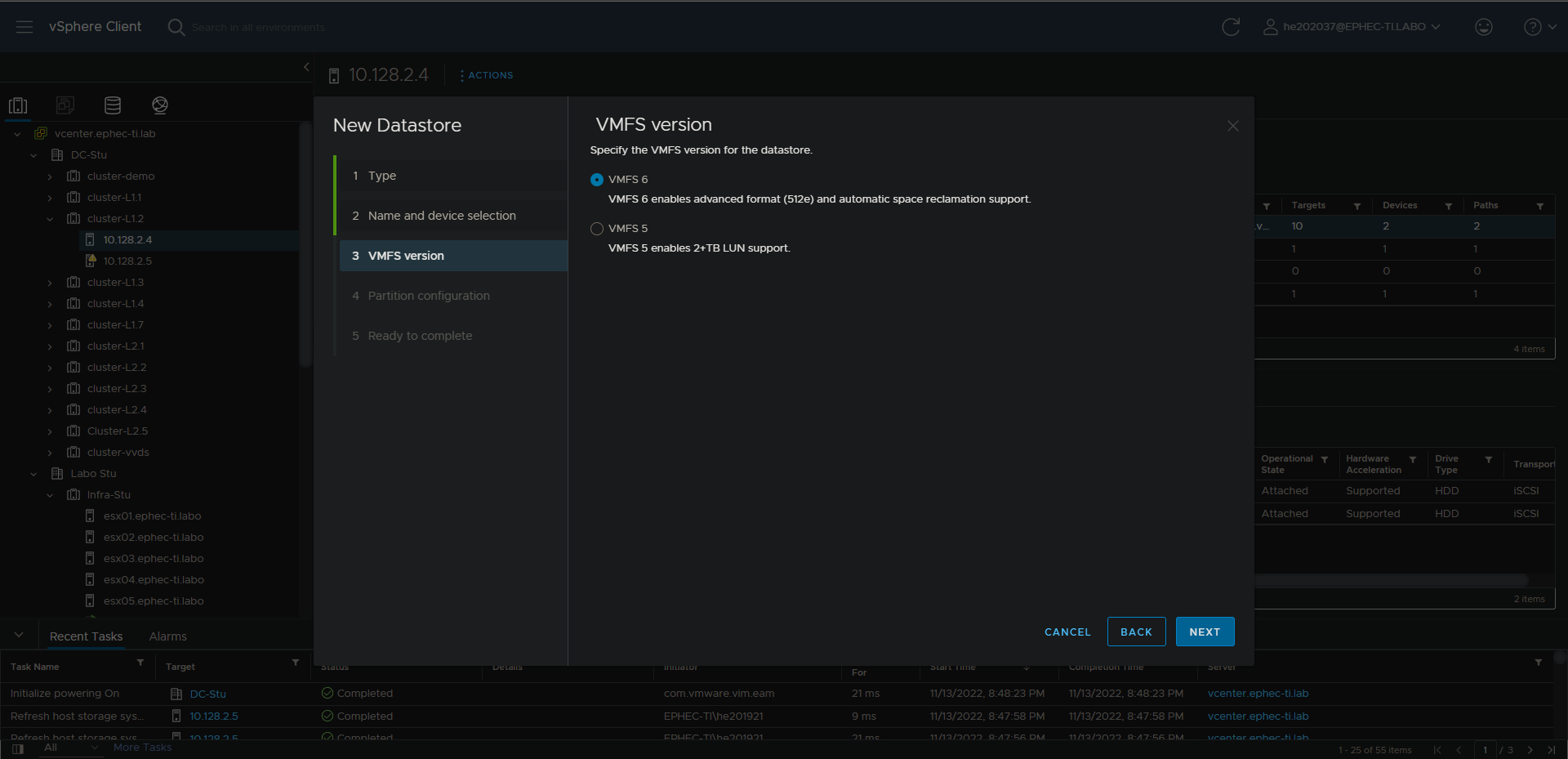
Task: Expand the cluster-L1.1 tree node
Action: pyautogui.click(x=50, y=198)
